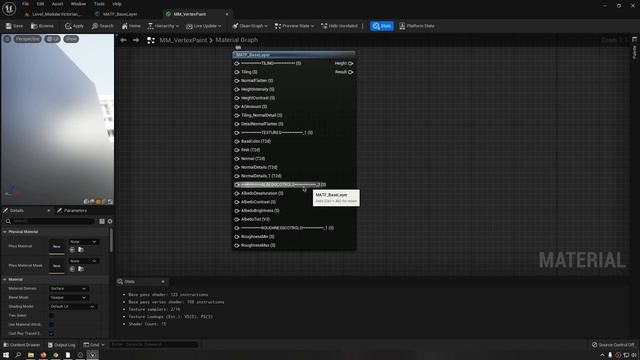Image resolution: width=640 pixels, height=360 pixels.
Task: Switch to the Parameters panel tab
Action: [72, 211]
